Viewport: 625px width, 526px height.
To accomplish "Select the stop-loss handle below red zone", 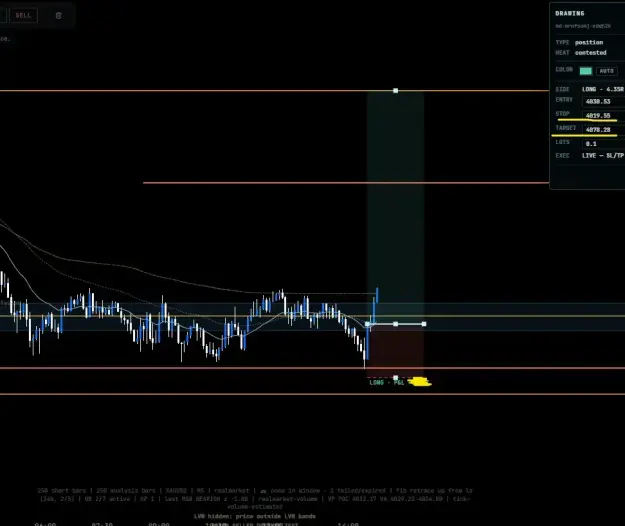I will (395, 377).
